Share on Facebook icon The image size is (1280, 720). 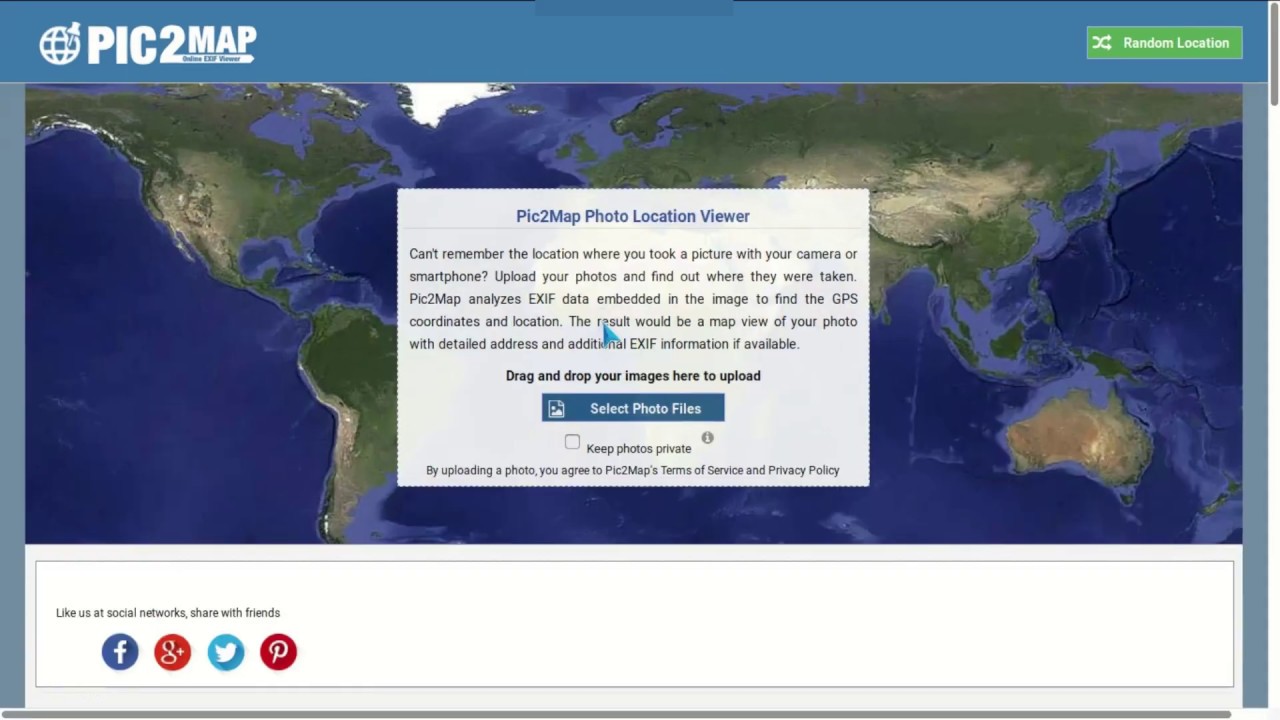pyautogui.click(x=120, y=652)
